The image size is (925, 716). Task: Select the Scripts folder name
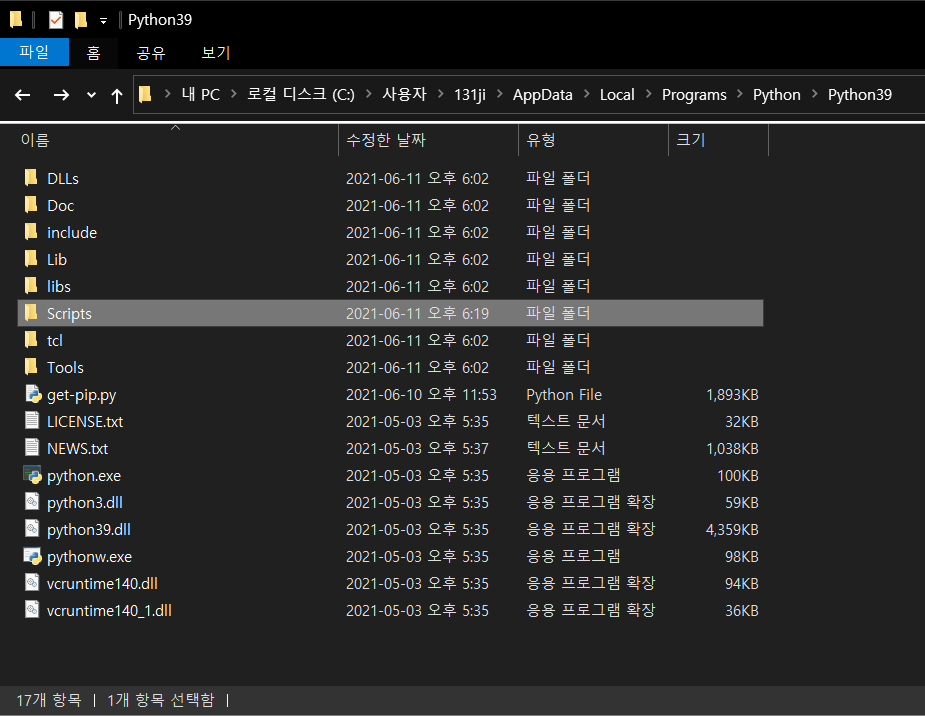69,314
